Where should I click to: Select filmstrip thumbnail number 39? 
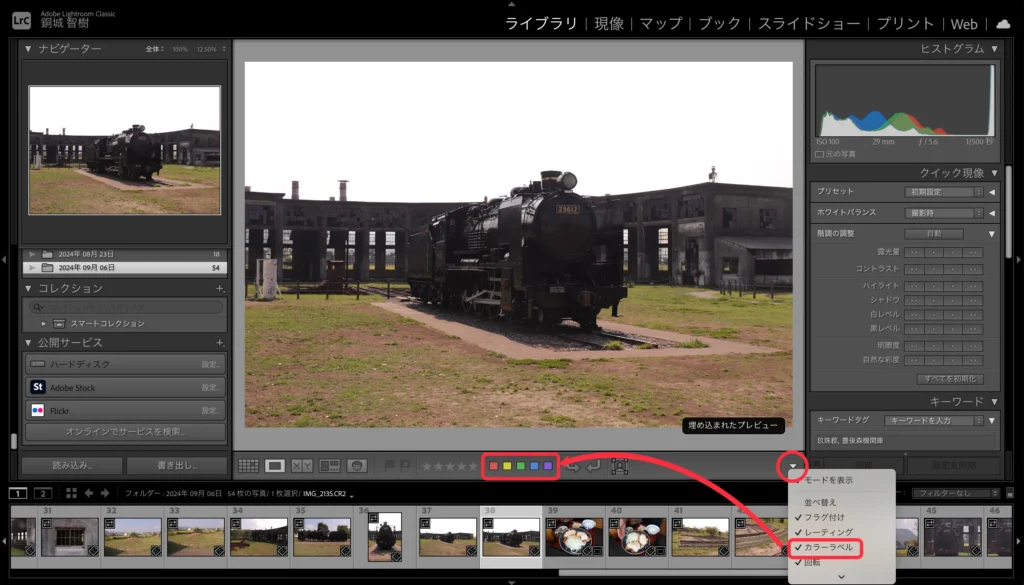click(573, 537)
